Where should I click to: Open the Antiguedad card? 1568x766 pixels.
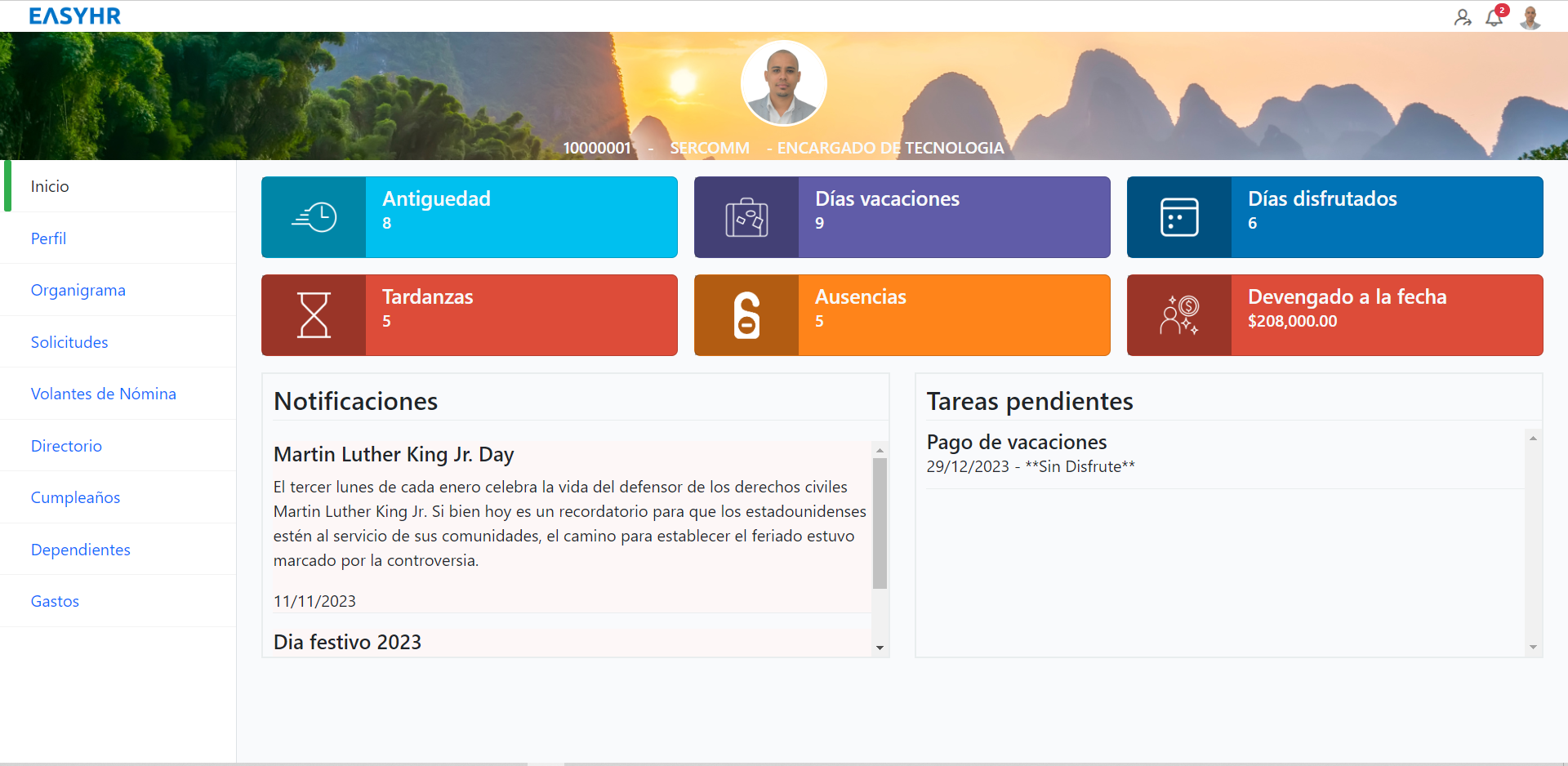[470, 217]
